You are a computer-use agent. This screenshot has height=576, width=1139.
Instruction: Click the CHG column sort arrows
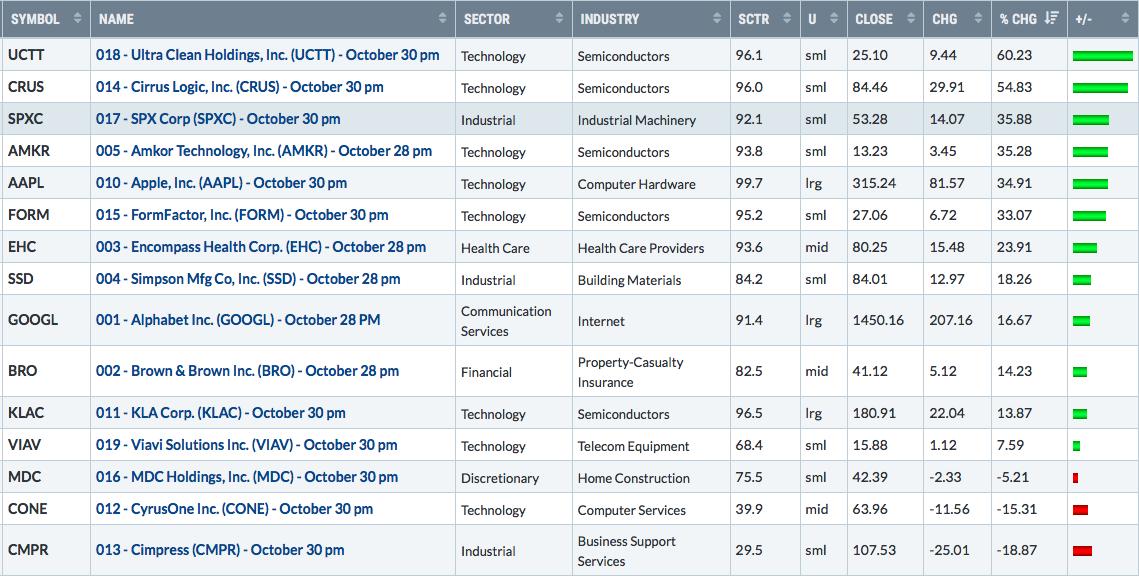pyautogui.click(x=978, y=19)
